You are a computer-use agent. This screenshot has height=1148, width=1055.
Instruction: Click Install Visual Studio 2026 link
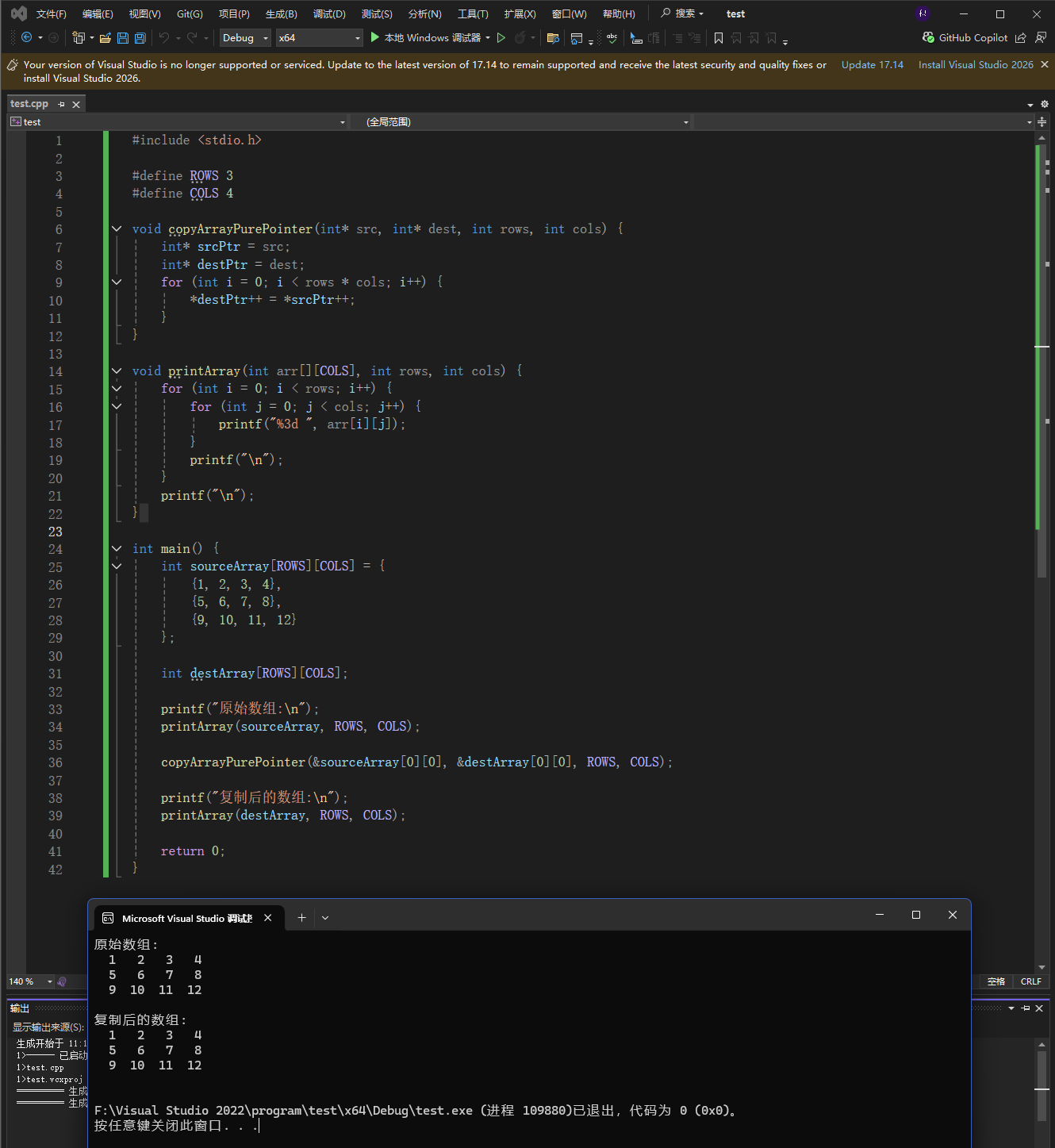point(976,65)
